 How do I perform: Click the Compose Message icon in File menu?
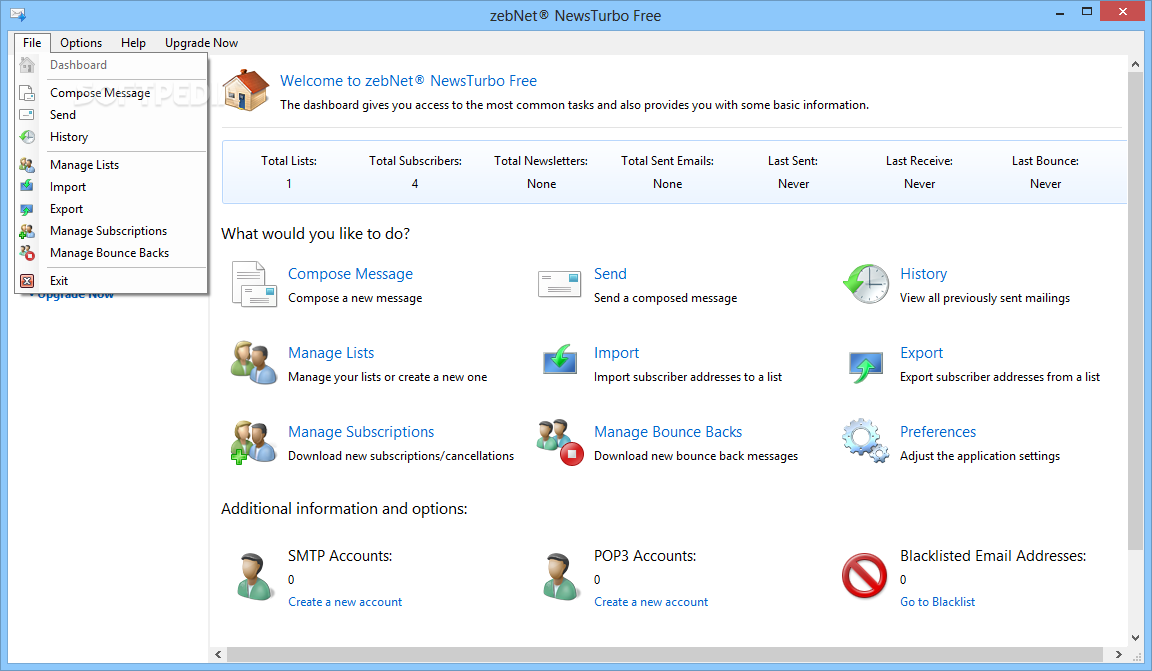coord(27,93)
